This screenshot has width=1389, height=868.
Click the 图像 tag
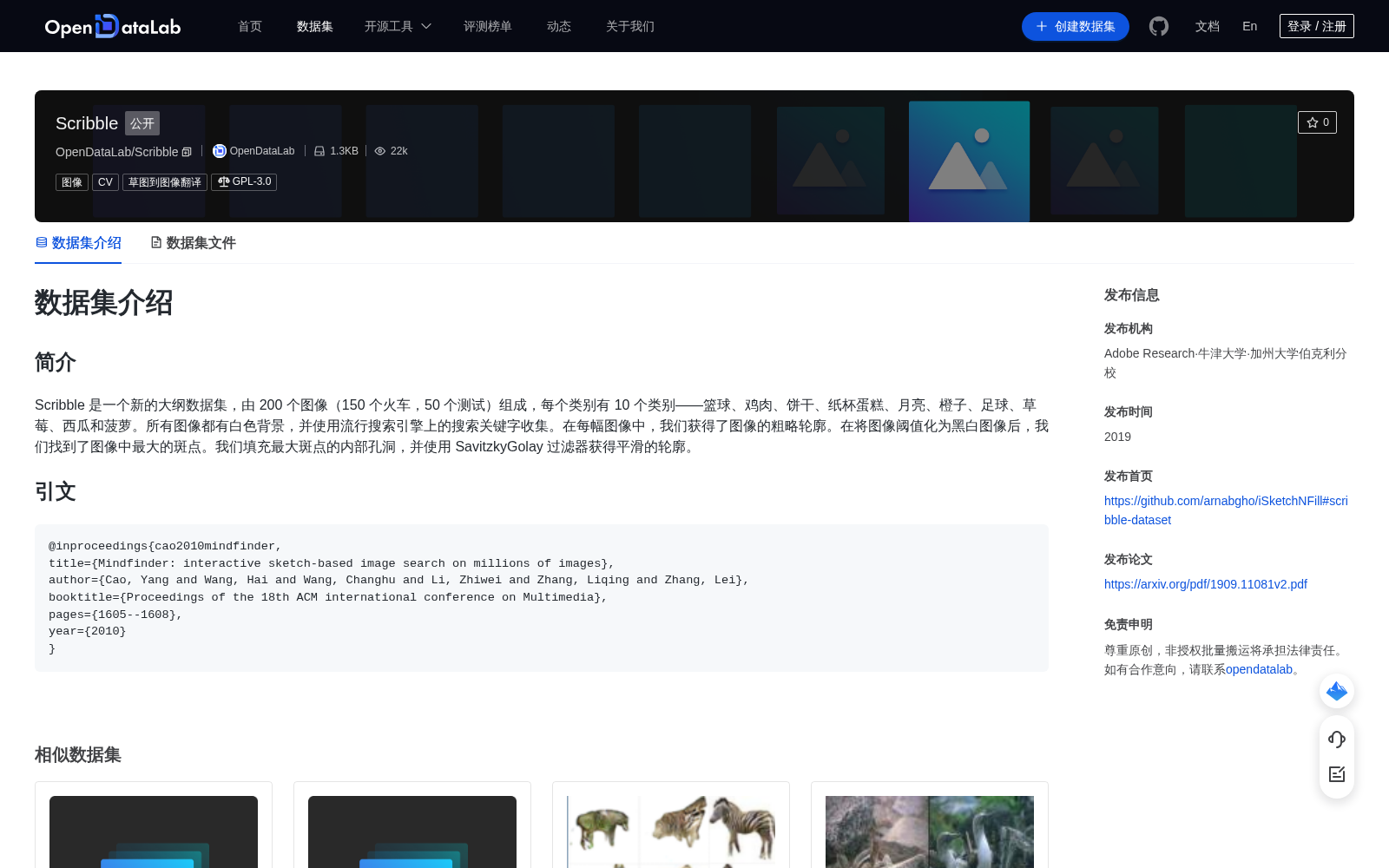coord(72,182)
